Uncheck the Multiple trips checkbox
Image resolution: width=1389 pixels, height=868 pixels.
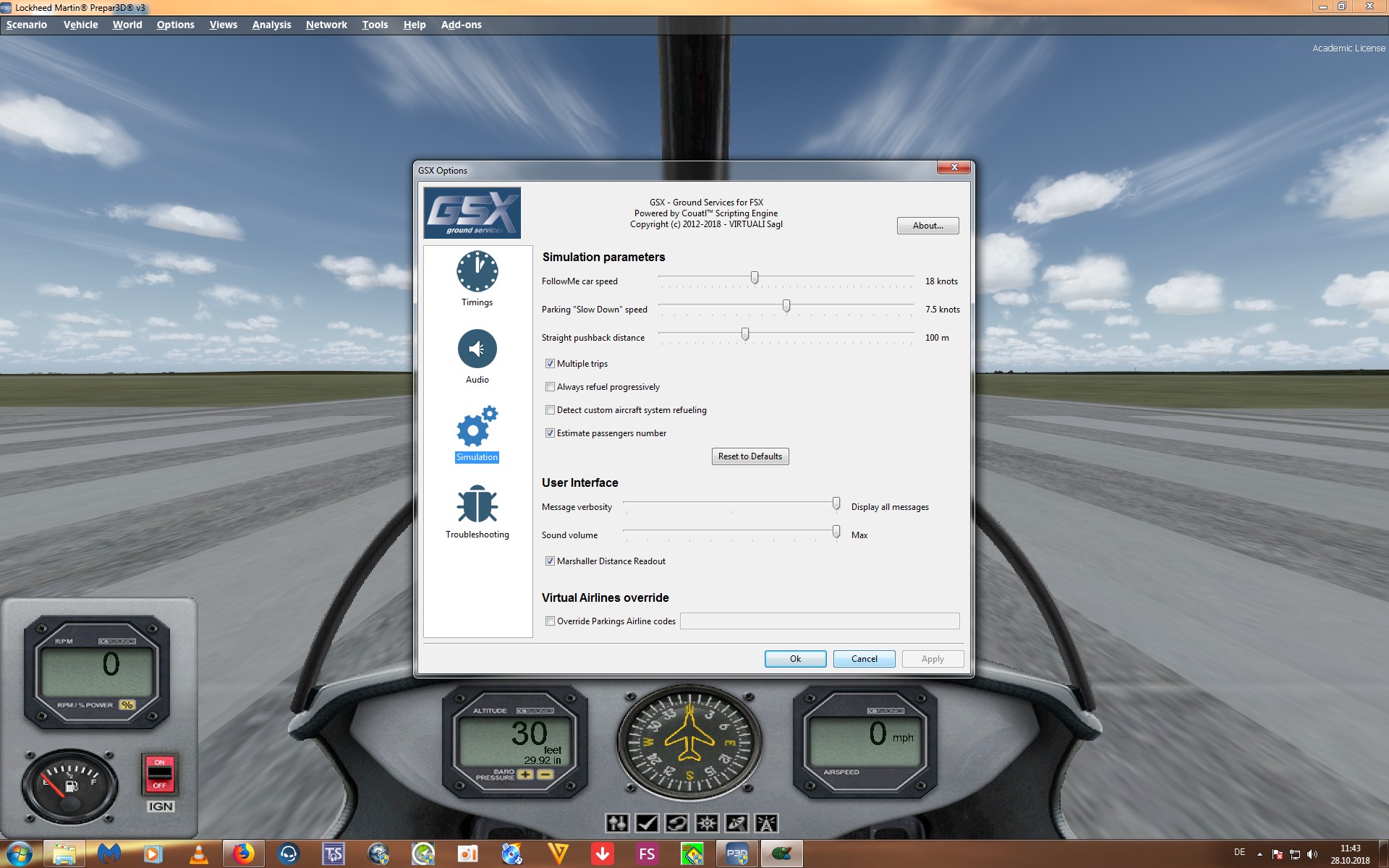pyautogui.click(x=550, y=364)
